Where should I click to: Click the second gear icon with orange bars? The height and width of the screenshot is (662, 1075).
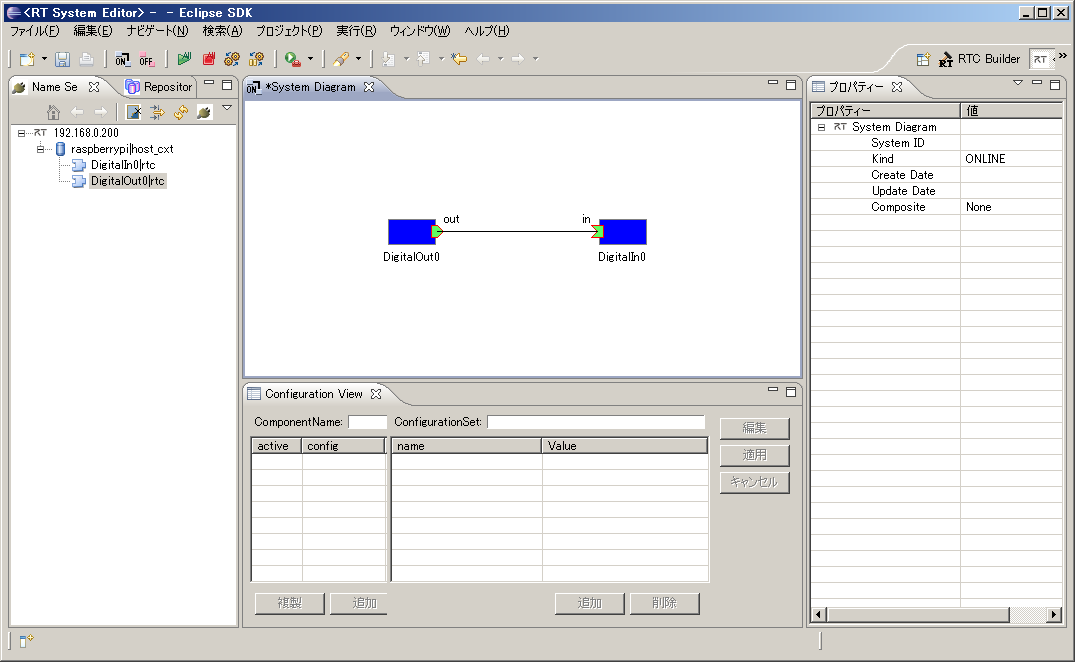[x=256, y=60]
